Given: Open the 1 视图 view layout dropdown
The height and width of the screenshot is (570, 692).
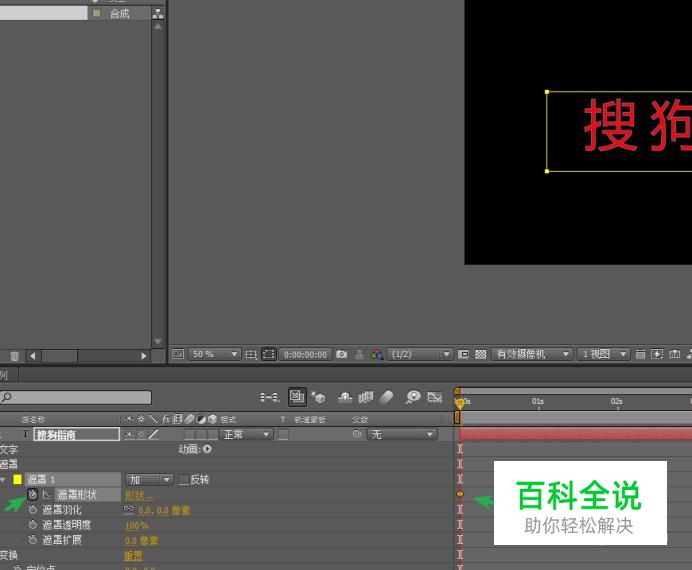Looking at the screenshot, I should point(603,354).
